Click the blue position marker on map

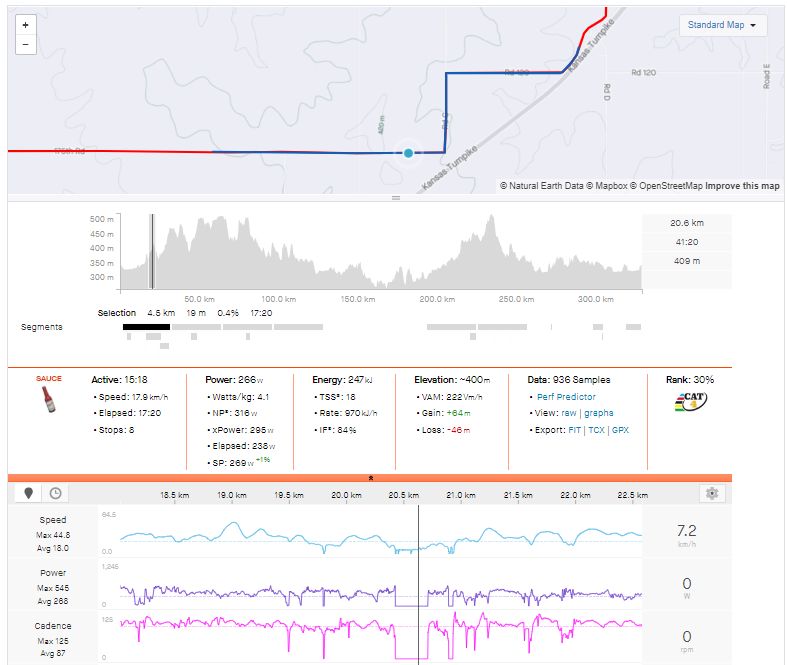pos(408,153)
